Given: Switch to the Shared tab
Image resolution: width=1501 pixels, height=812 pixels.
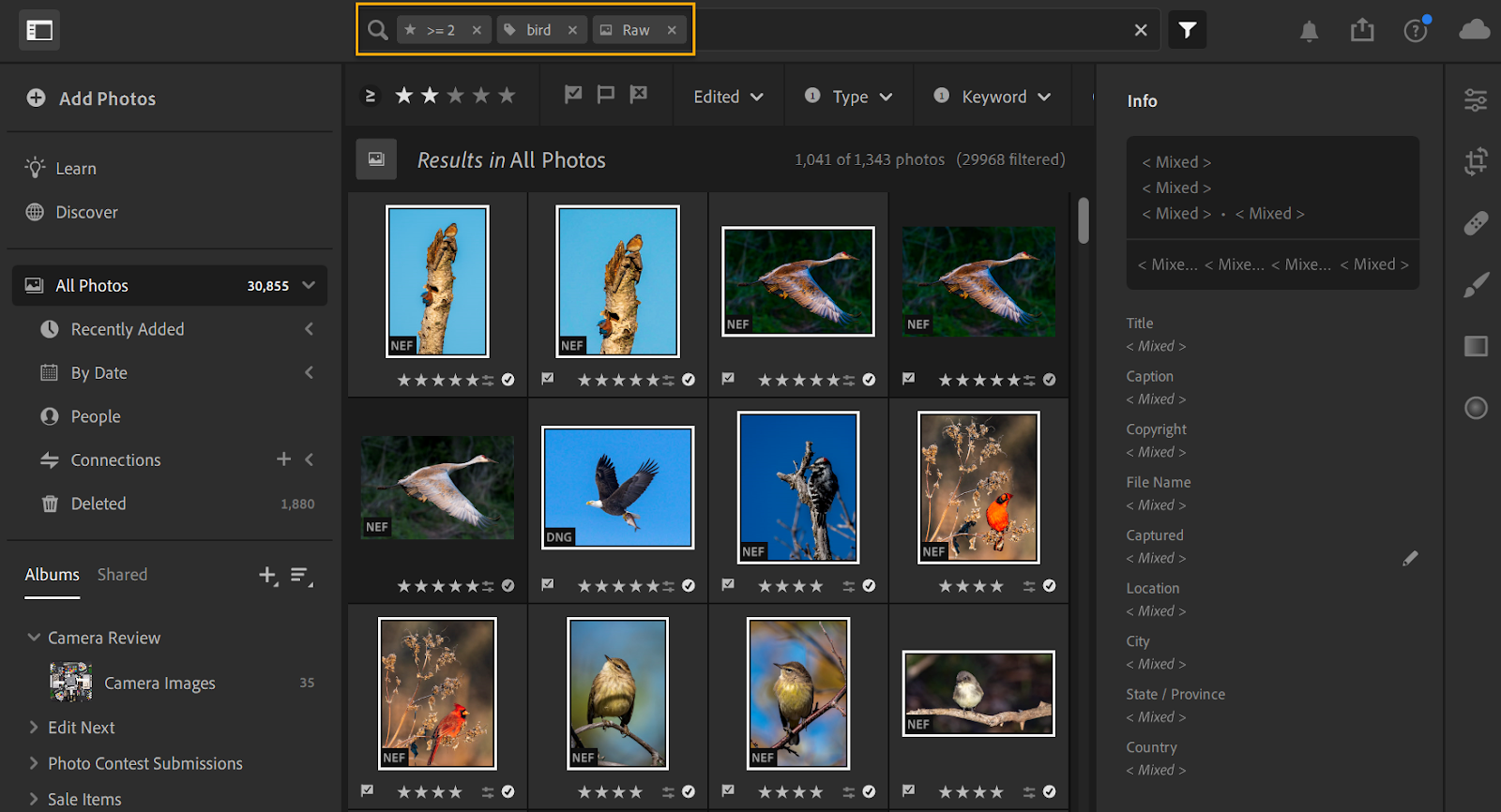Looking at the screenshot, I should (122, 575).
